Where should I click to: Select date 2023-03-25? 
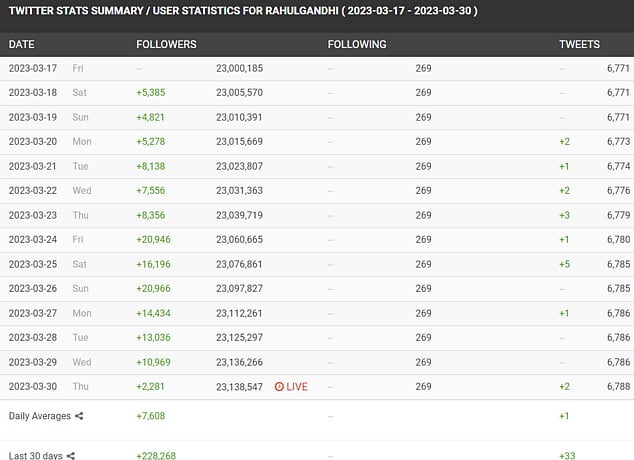click(x=33, y=264)
